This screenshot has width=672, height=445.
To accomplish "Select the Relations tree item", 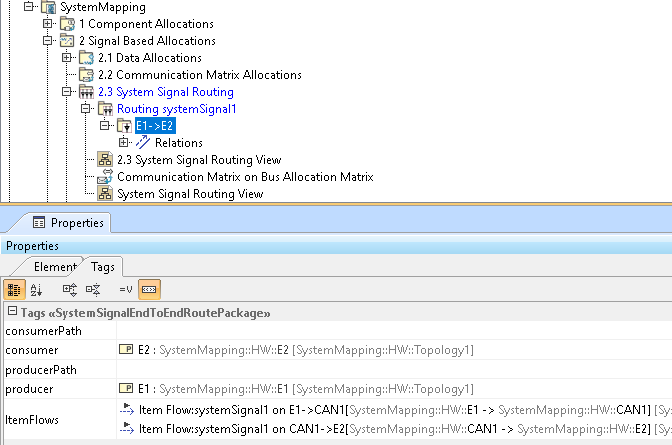I will 179,143.
